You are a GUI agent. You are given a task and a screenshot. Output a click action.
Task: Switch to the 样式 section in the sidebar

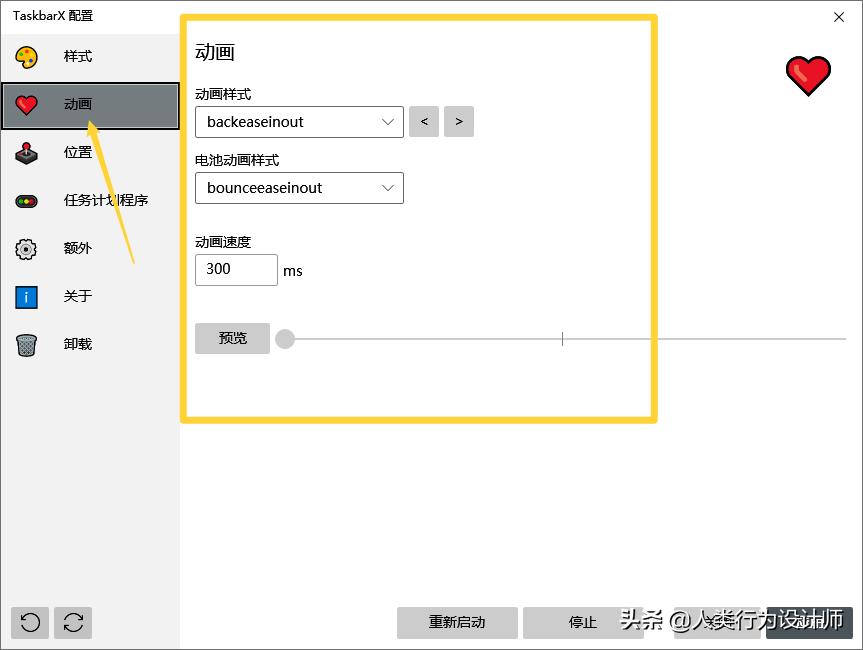point(77,57)
